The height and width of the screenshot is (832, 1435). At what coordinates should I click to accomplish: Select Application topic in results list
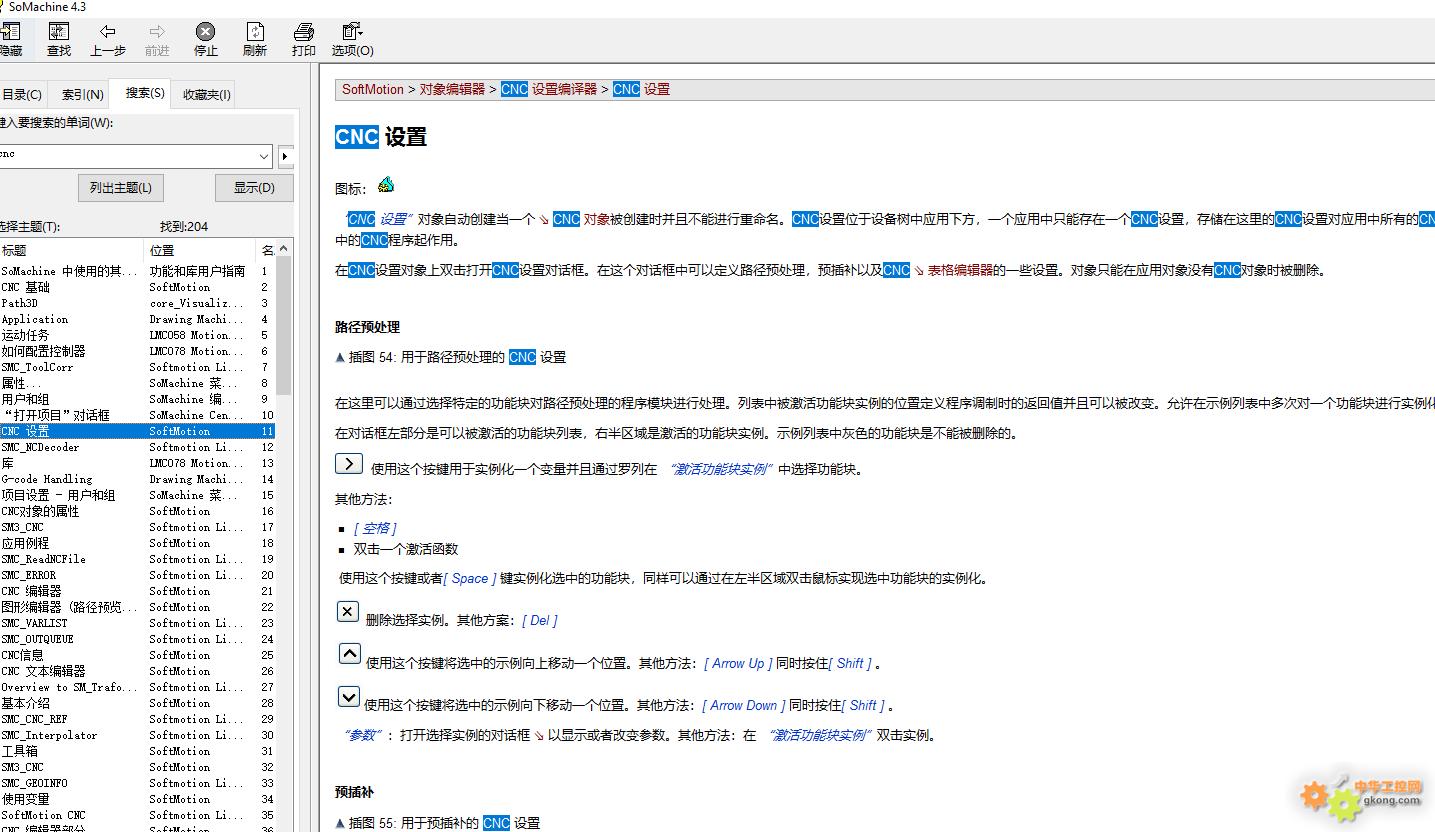pyautogui.click(x=137, y=319)
